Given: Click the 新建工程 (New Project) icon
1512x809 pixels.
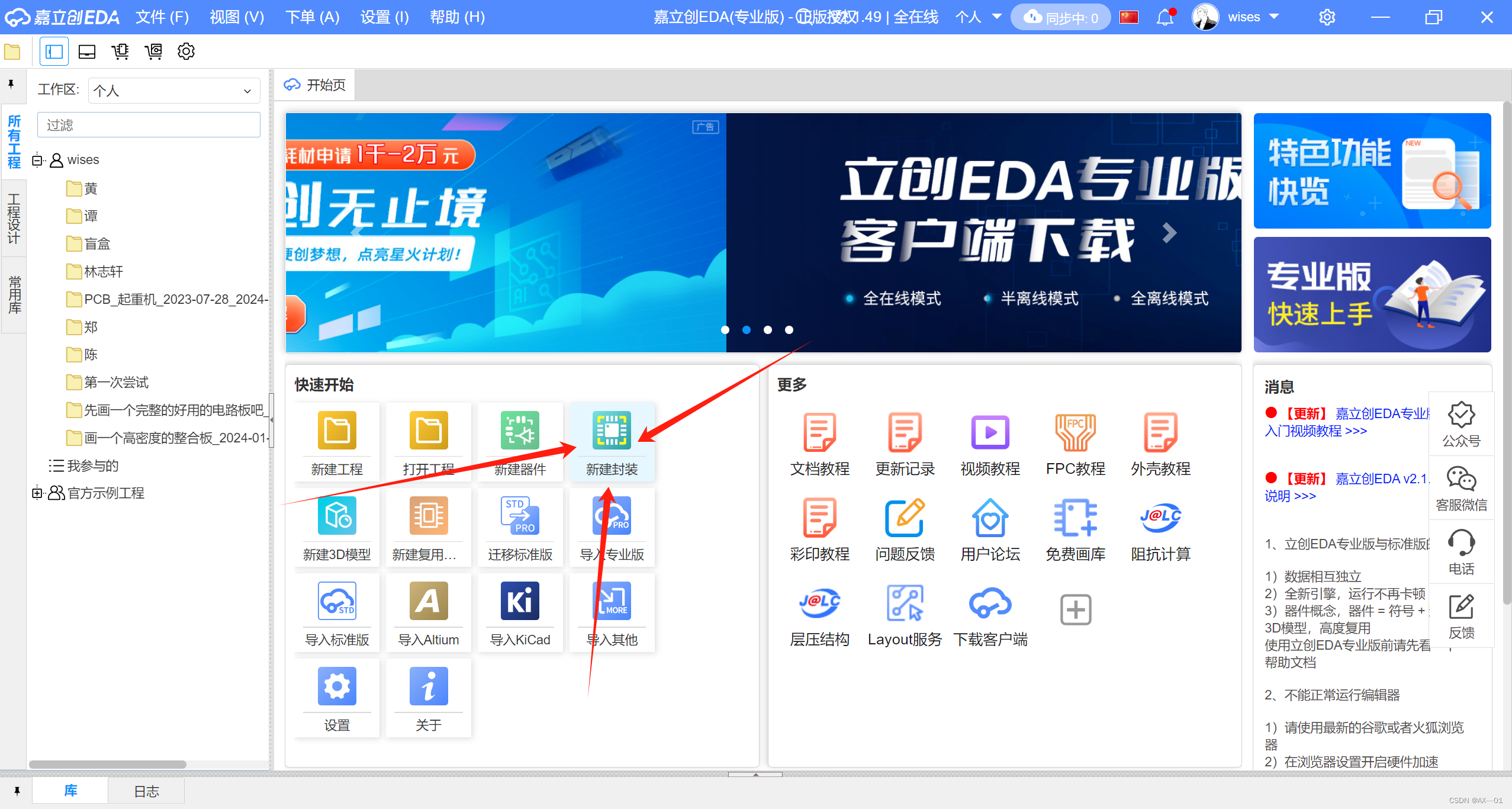Looking at the screenshot, I should coord(337,431).
